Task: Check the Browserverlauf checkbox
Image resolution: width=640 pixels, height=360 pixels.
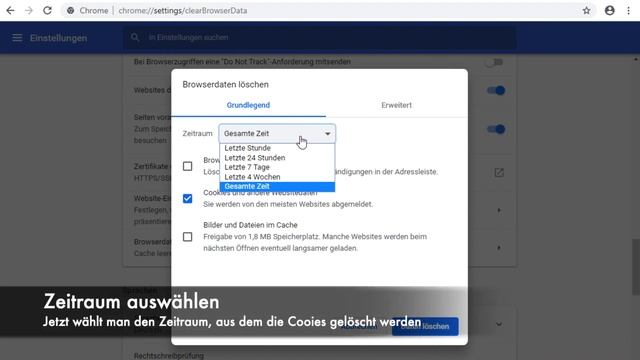Action: click(187, 166)
